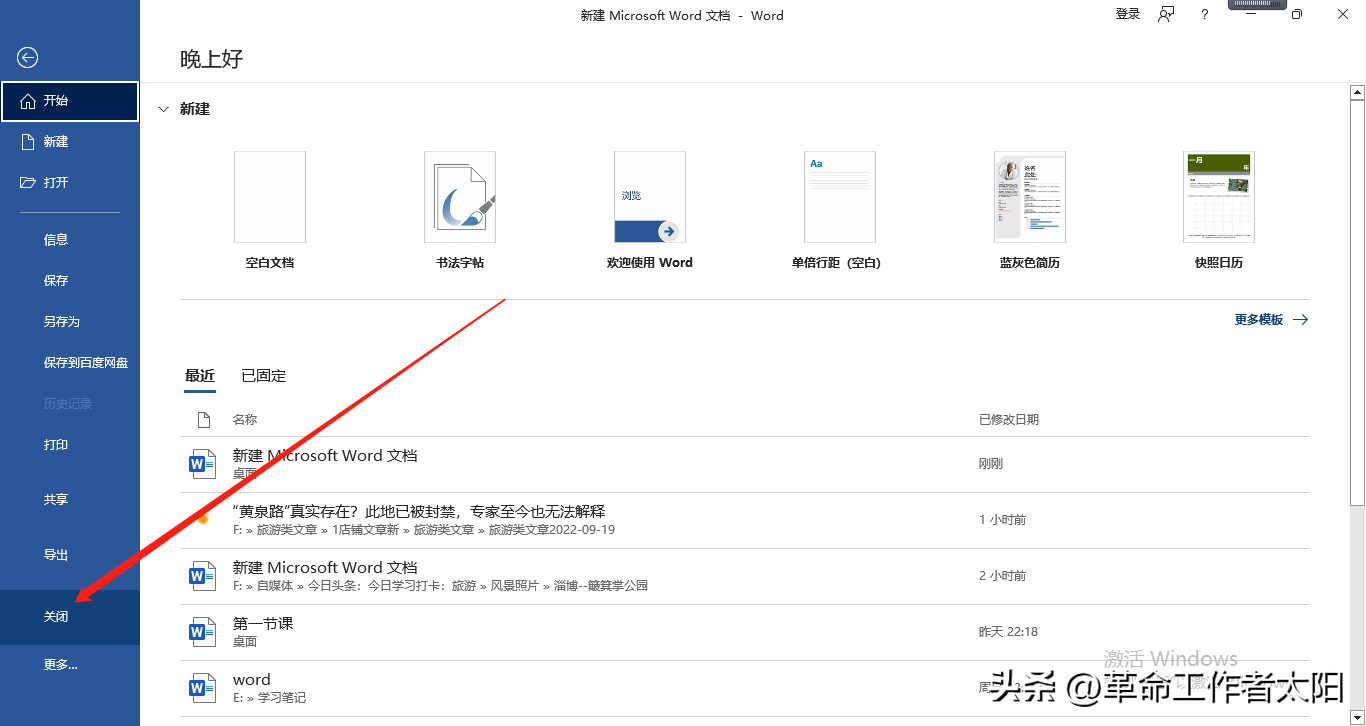Click Word icon beside the word file
Image resolution: width=1366 pixels, height=726 pixels.
[x=203, y=688]
